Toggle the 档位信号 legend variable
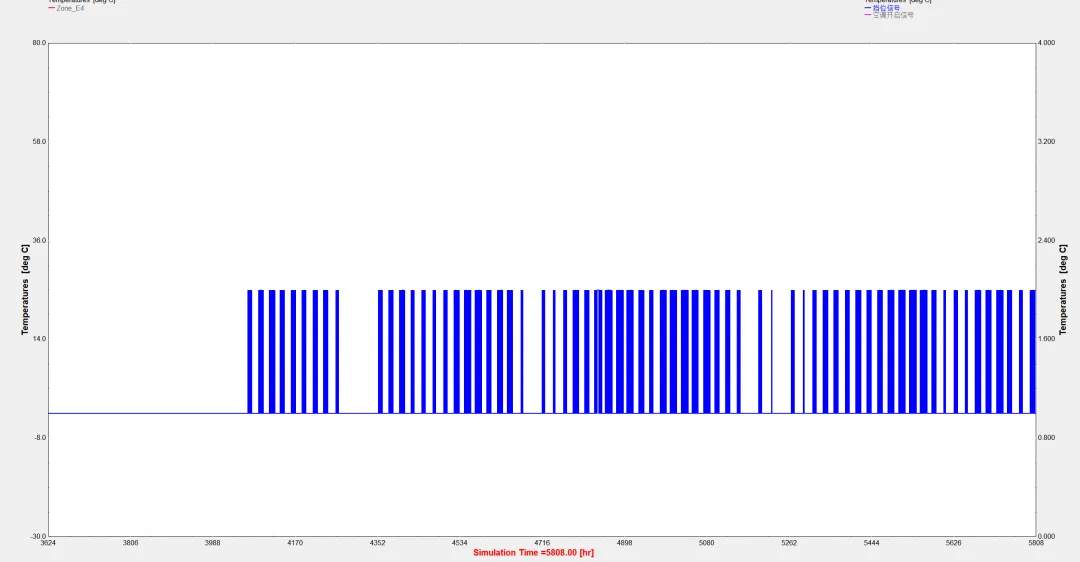Viewport: 1080px width, 562px height. 886,8
